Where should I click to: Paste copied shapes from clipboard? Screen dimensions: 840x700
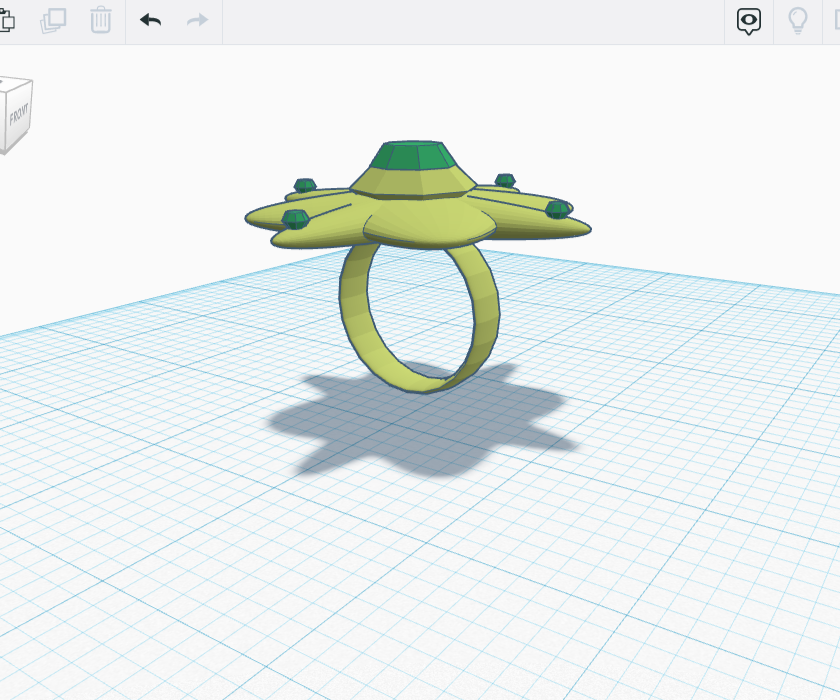10,20
